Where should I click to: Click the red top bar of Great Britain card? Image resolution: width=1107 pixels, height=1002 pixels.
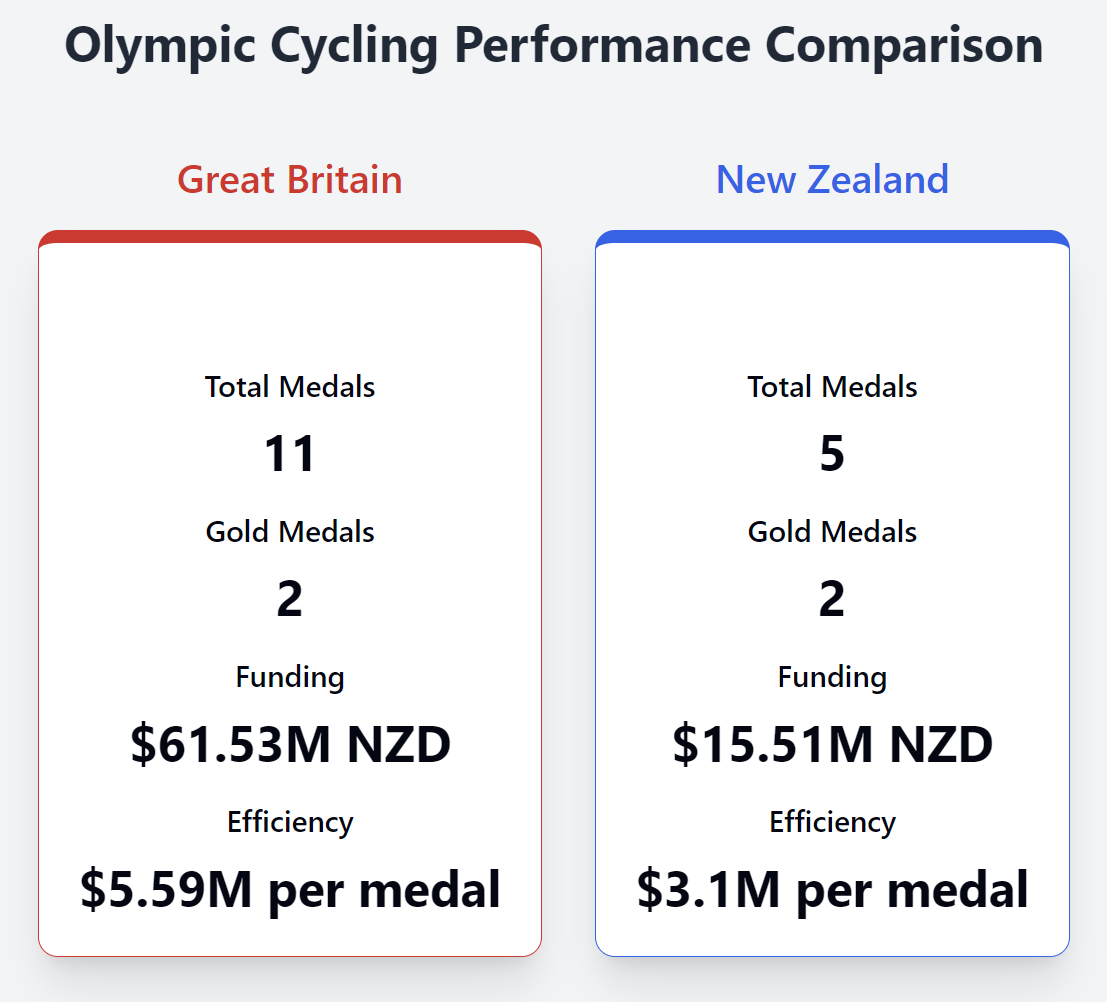point(290,237)
